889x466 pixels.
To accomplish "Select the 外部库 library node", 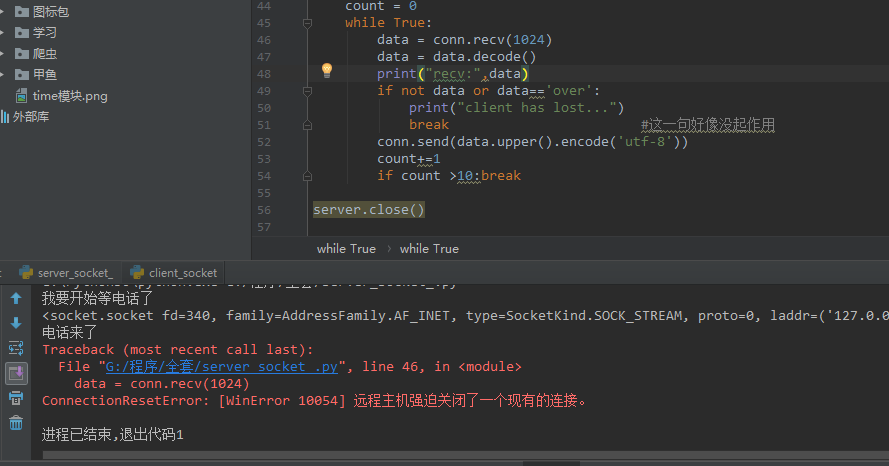I will coord(30,117).
